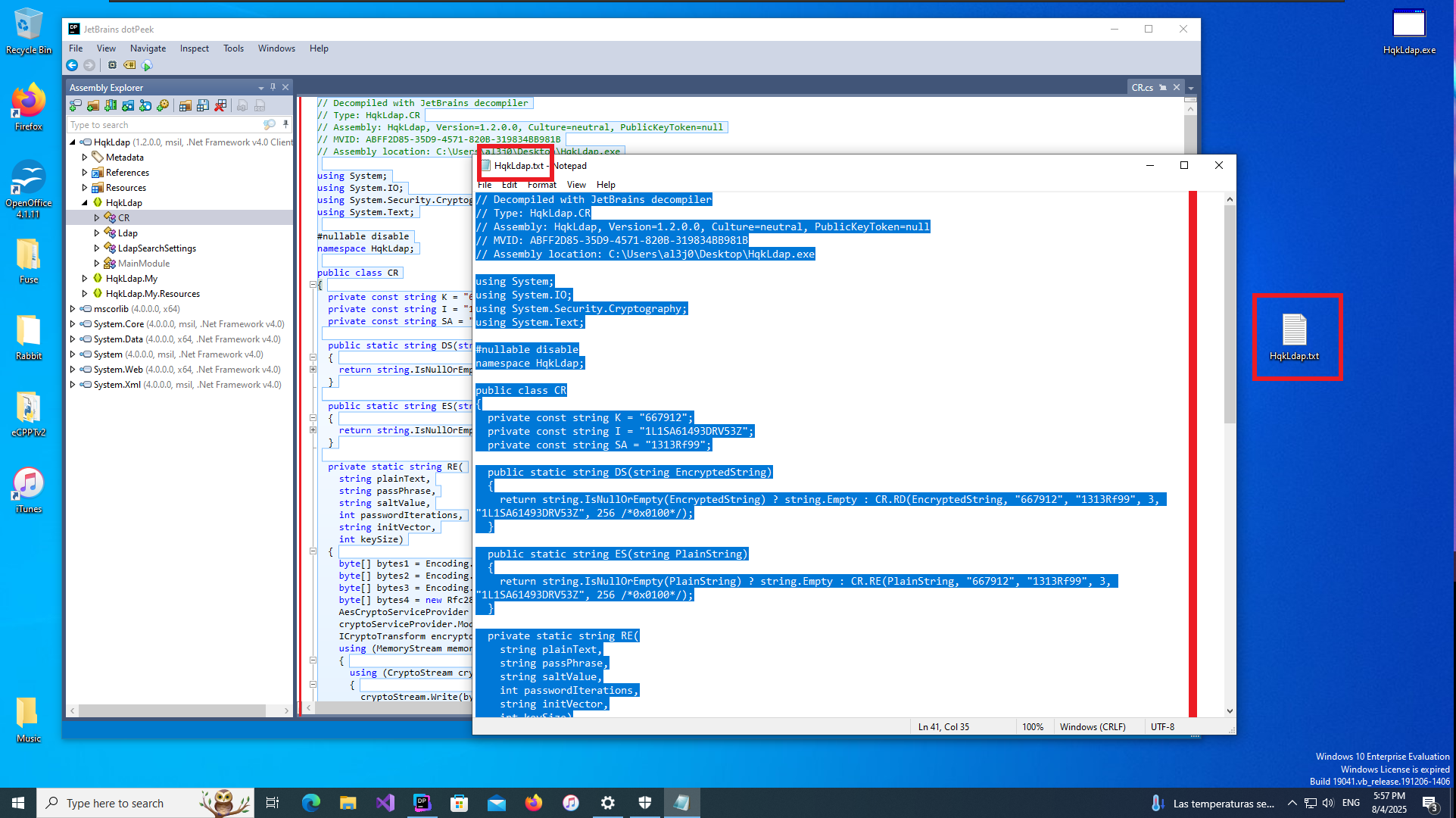Select the HqkLdap.exe desktop icon

click(1408, 32)
